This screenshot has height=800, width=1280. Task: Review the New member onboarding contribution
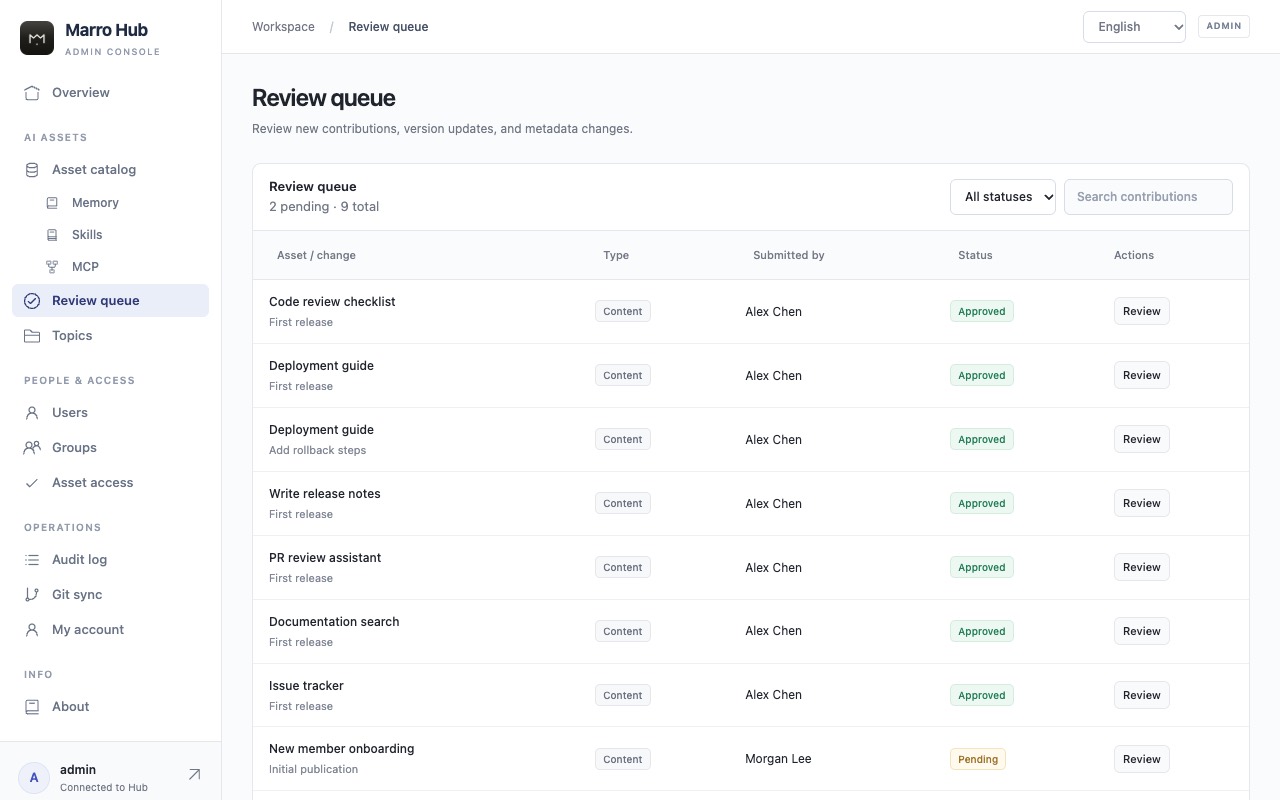tap(1141, 759)
